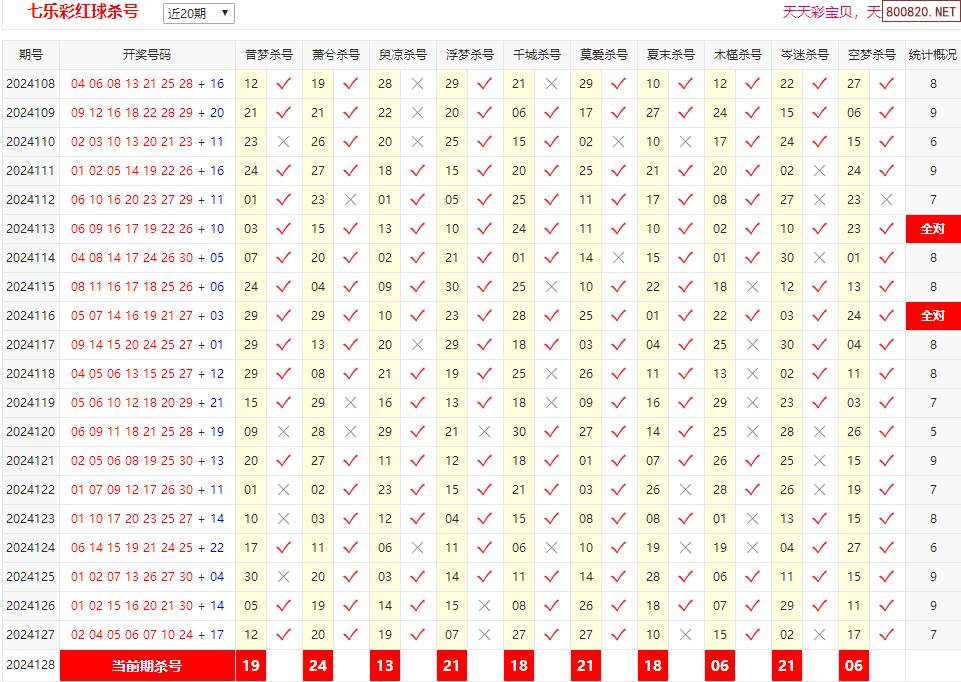Select the 开奖号码 column header

[147, 55]
